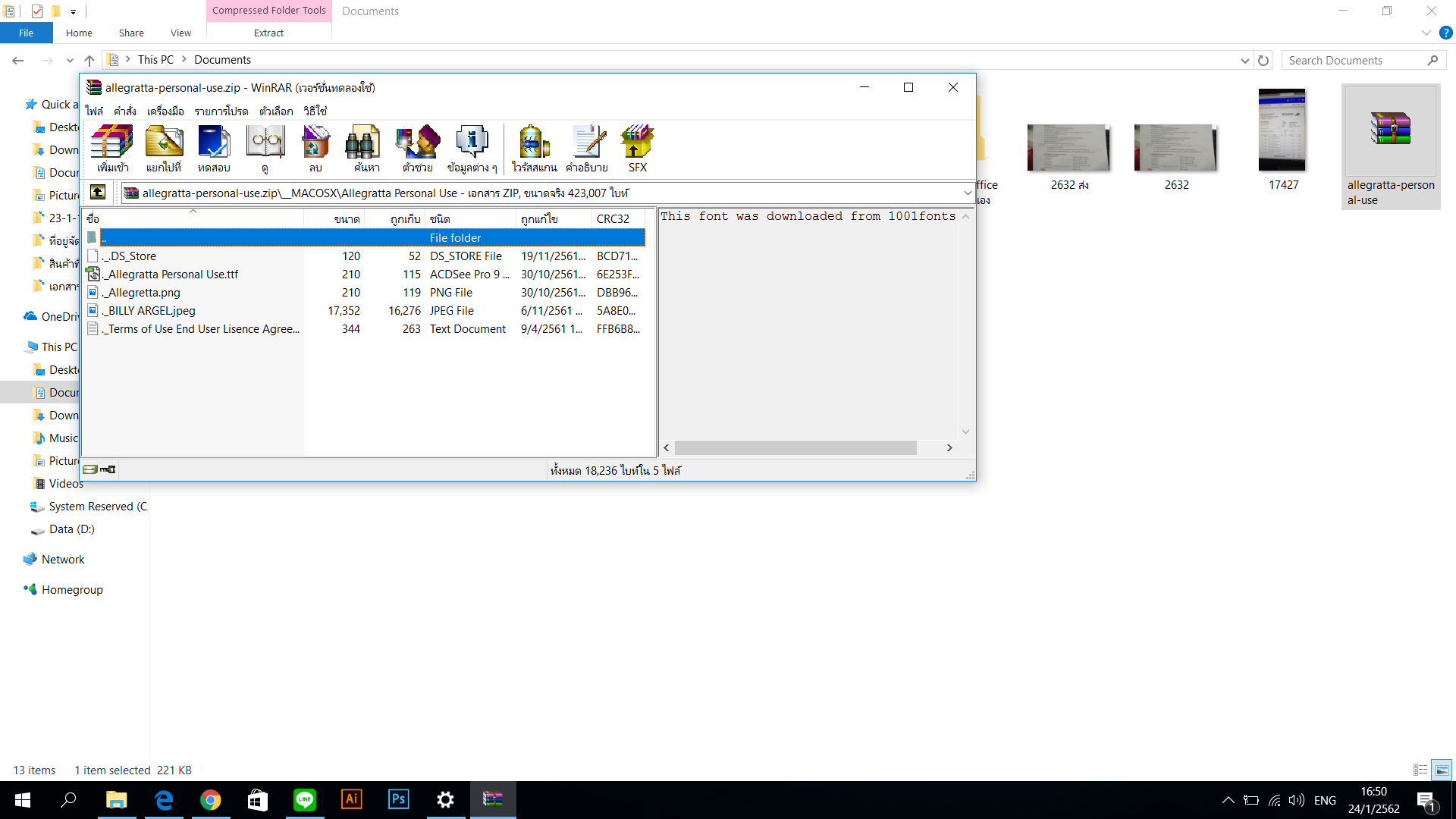Click the File tab in Explorer
1456x819 pixels.
pyautogui.click(x=26, y=33)
